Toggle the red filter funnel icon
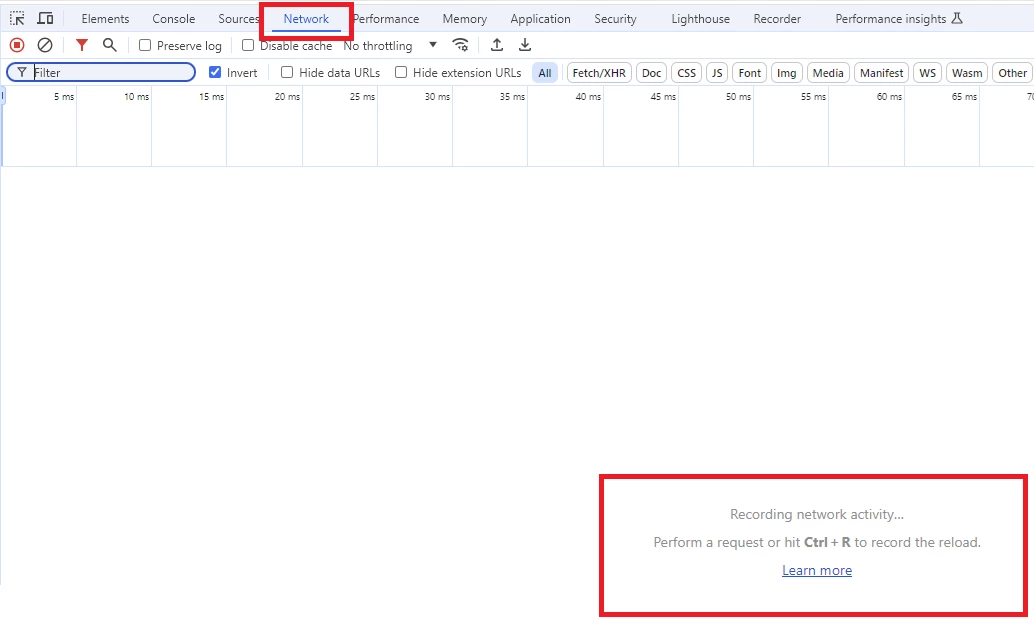 pos(82,46)
